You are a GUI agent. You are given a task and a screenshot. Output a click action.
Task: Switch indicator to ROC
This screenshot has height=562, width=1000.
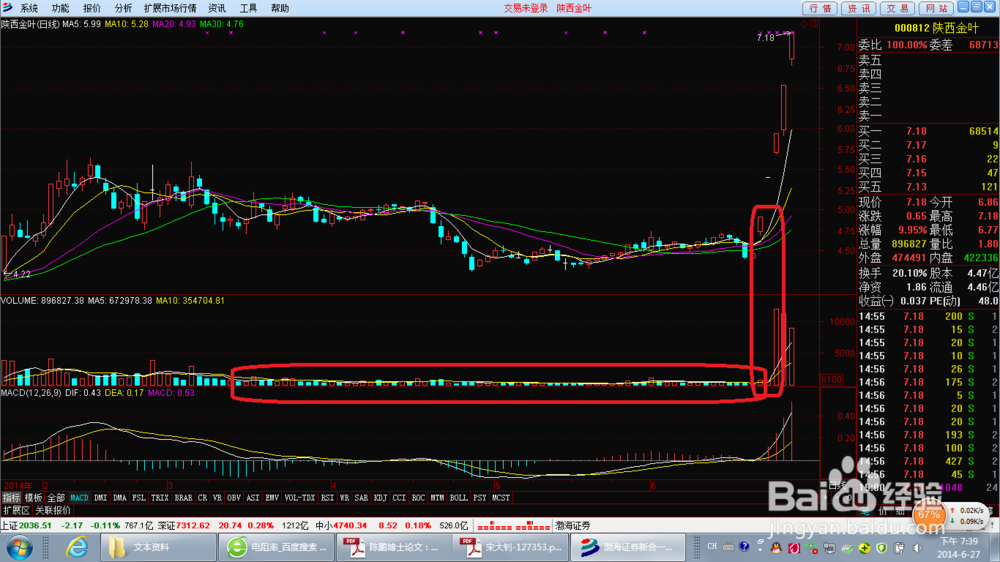coord(418,498)
